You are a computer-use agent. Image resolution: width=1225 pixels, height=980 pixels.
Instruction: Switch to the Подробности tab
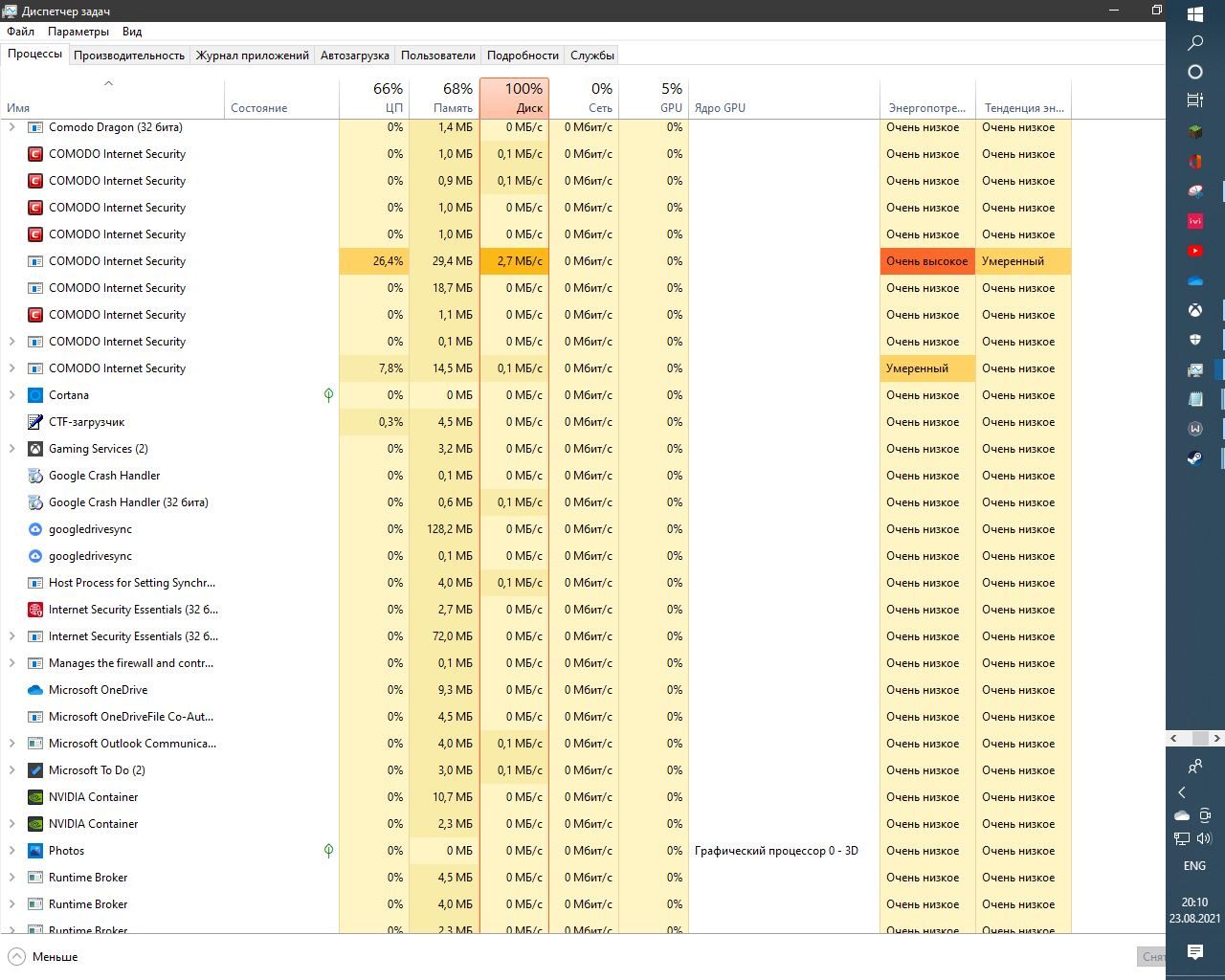pos(523,56)
